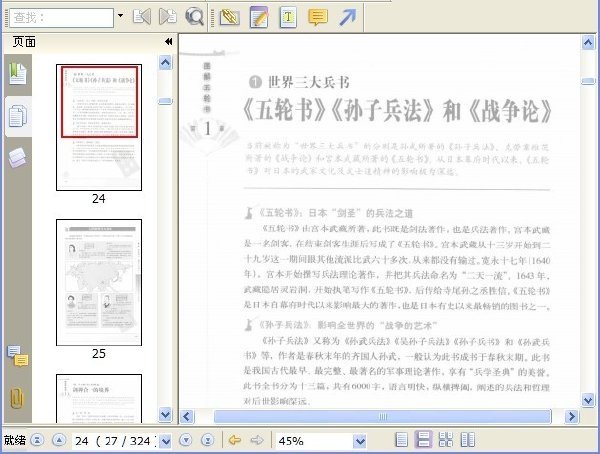The height and width of the screenshot is (454, 600).
Task: Select the page 25 thumbnail
Action: [99, 283]
